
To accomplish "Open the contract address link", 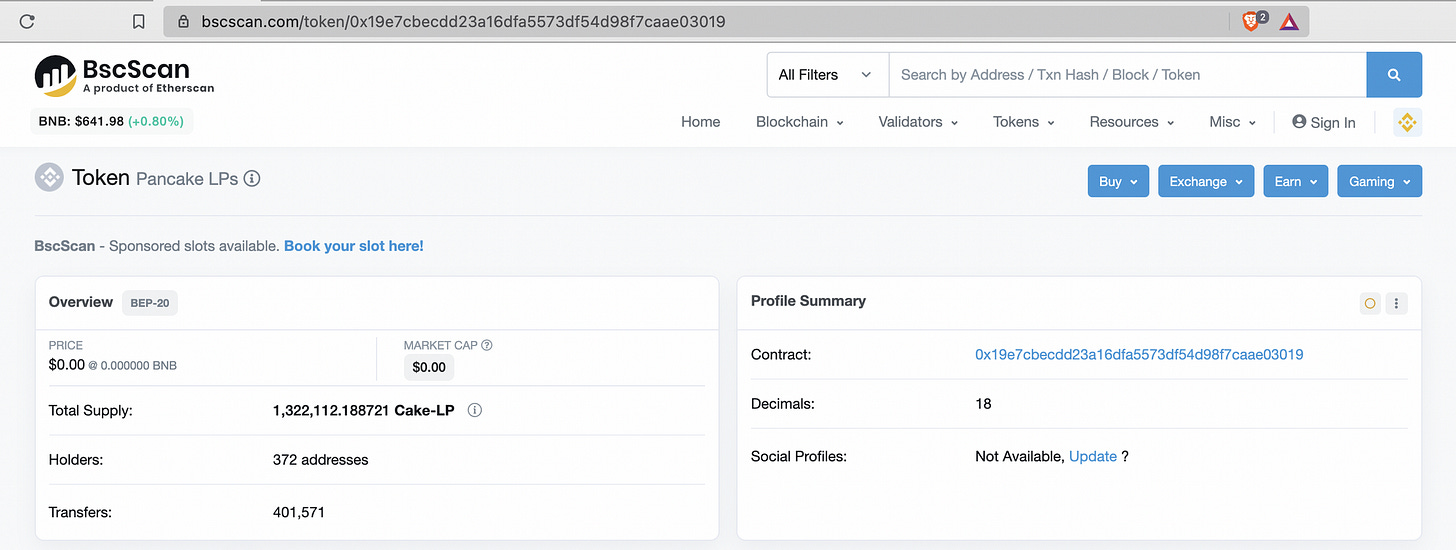I will point(1139,355).
